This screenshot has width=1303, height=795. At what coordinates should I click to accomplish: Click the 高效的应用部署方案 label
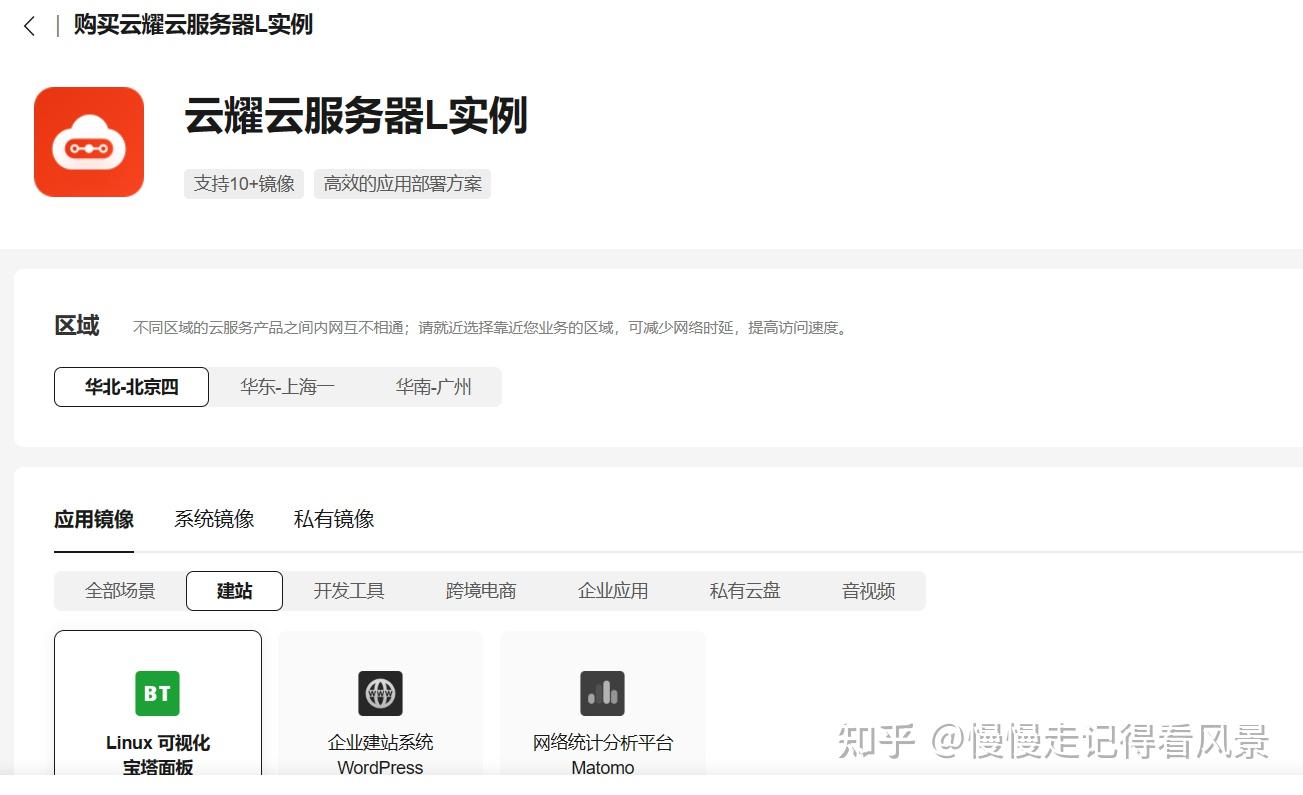click(402, 183)
